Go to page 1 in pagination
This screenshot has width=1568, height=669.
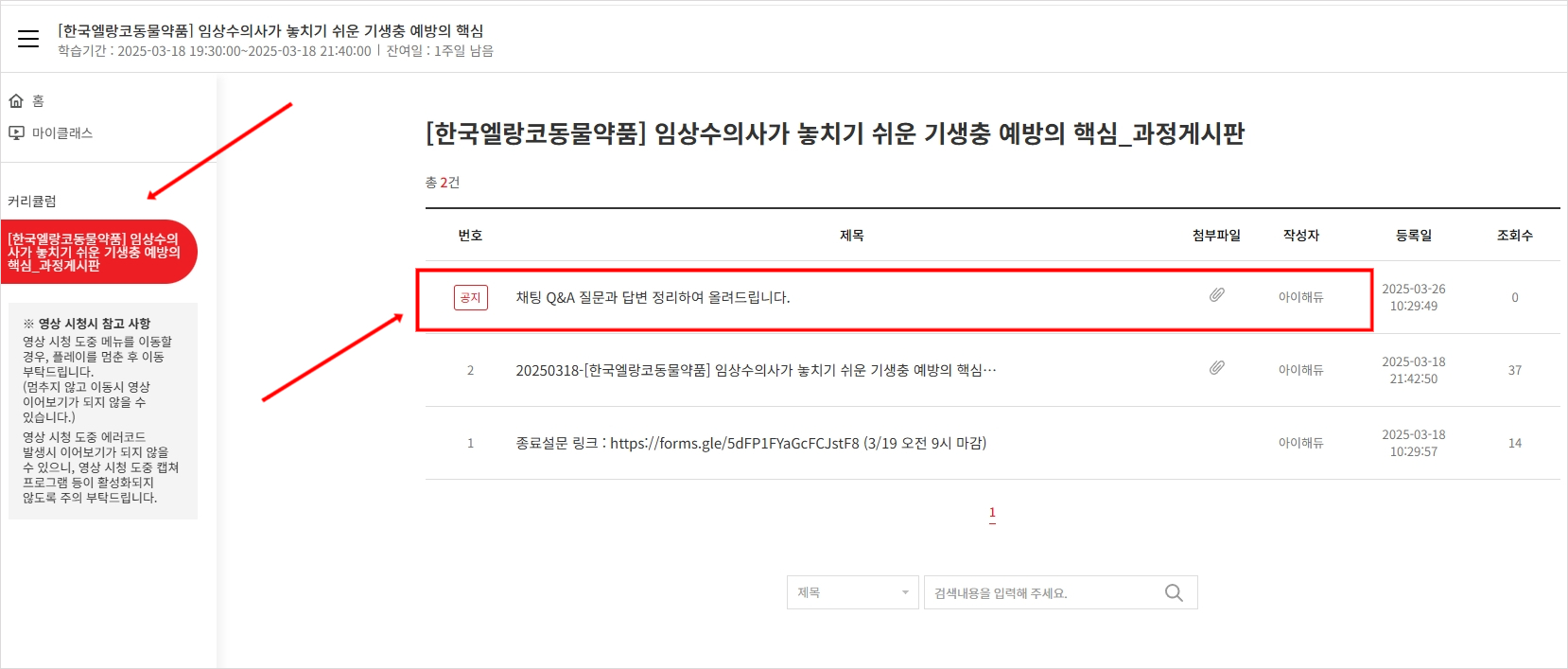(x=992, y=513)
